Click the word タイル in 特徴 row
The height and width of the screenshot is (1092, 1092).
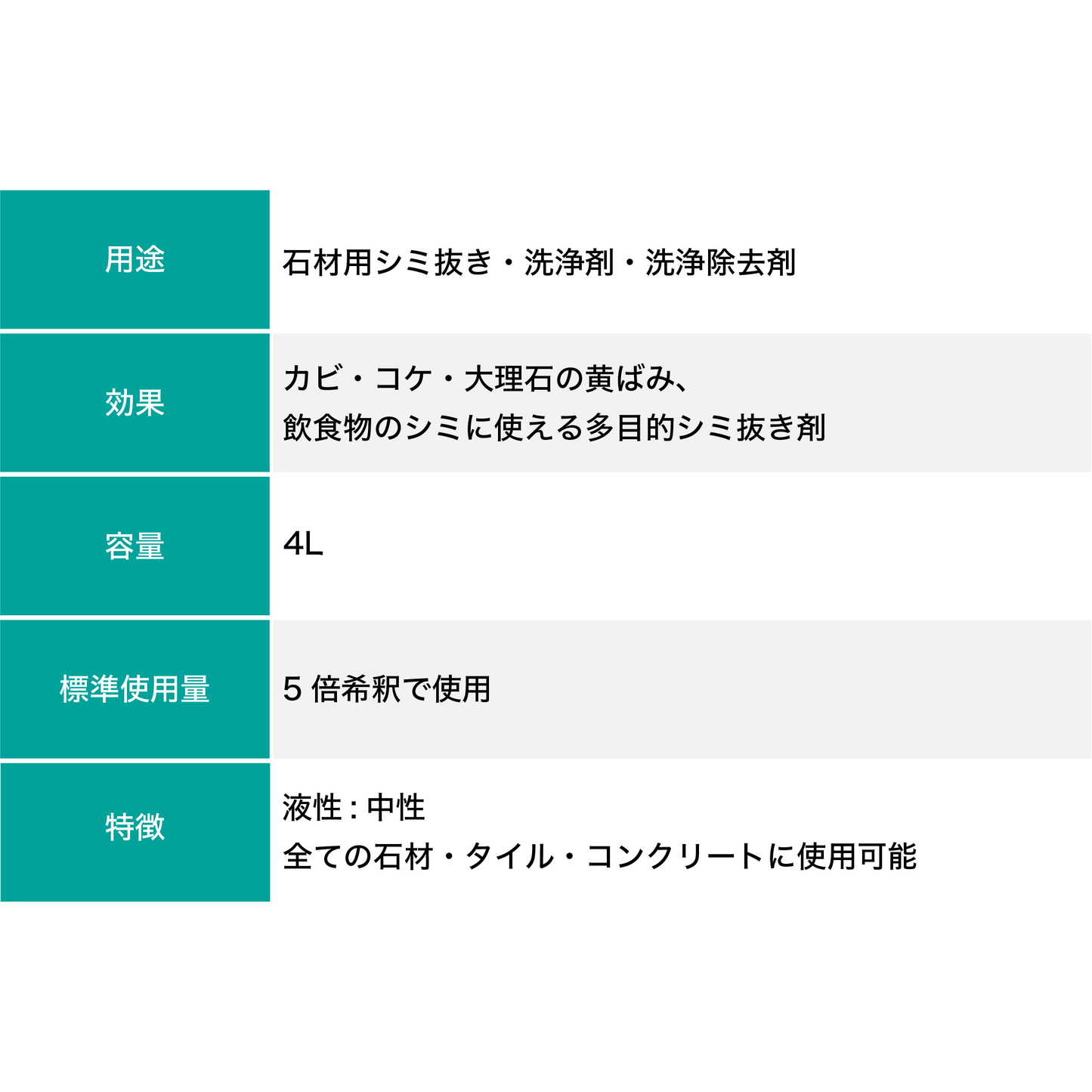[x=509, y=857]
